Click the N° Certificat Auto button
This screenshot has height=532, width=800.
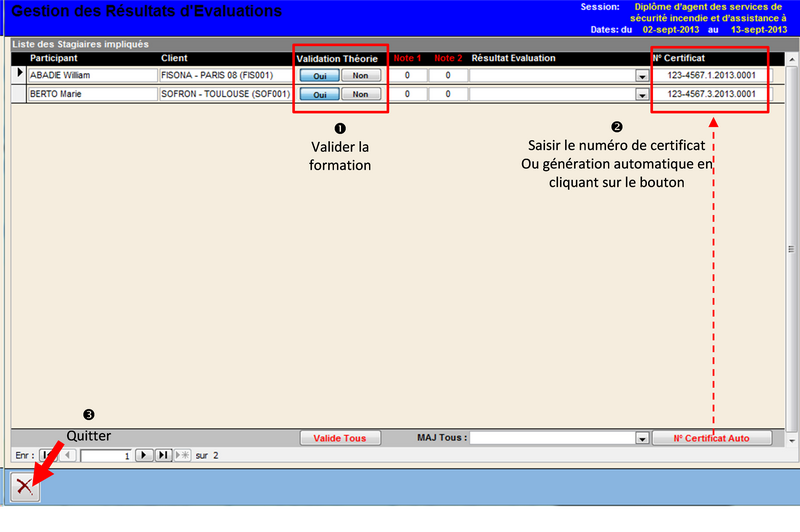712,438
